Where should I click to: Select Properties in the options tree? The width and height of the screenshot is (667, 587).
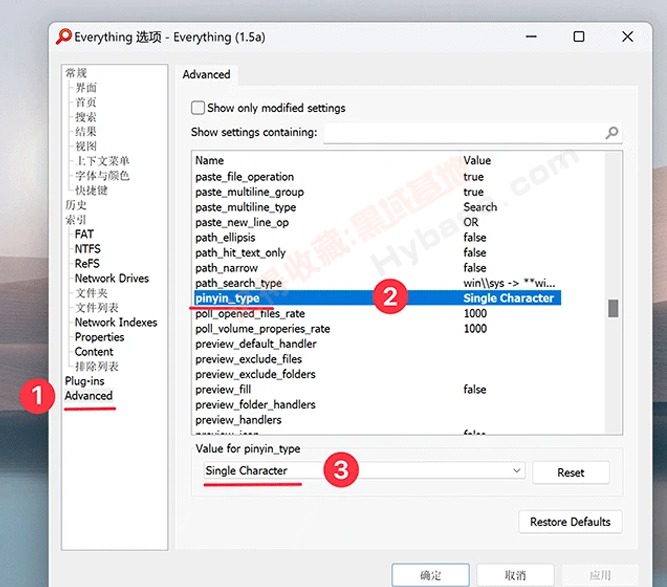(x=100, y=337)
